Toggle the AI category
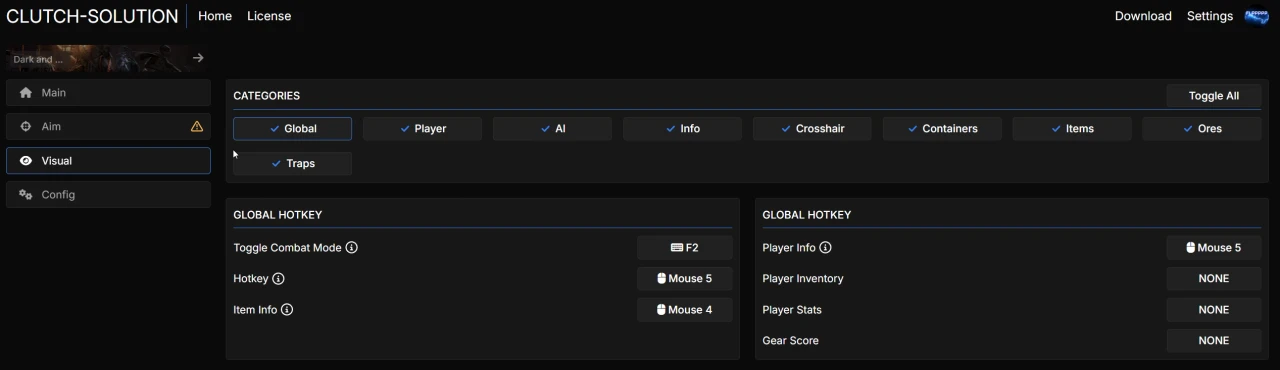 (552, 129)
